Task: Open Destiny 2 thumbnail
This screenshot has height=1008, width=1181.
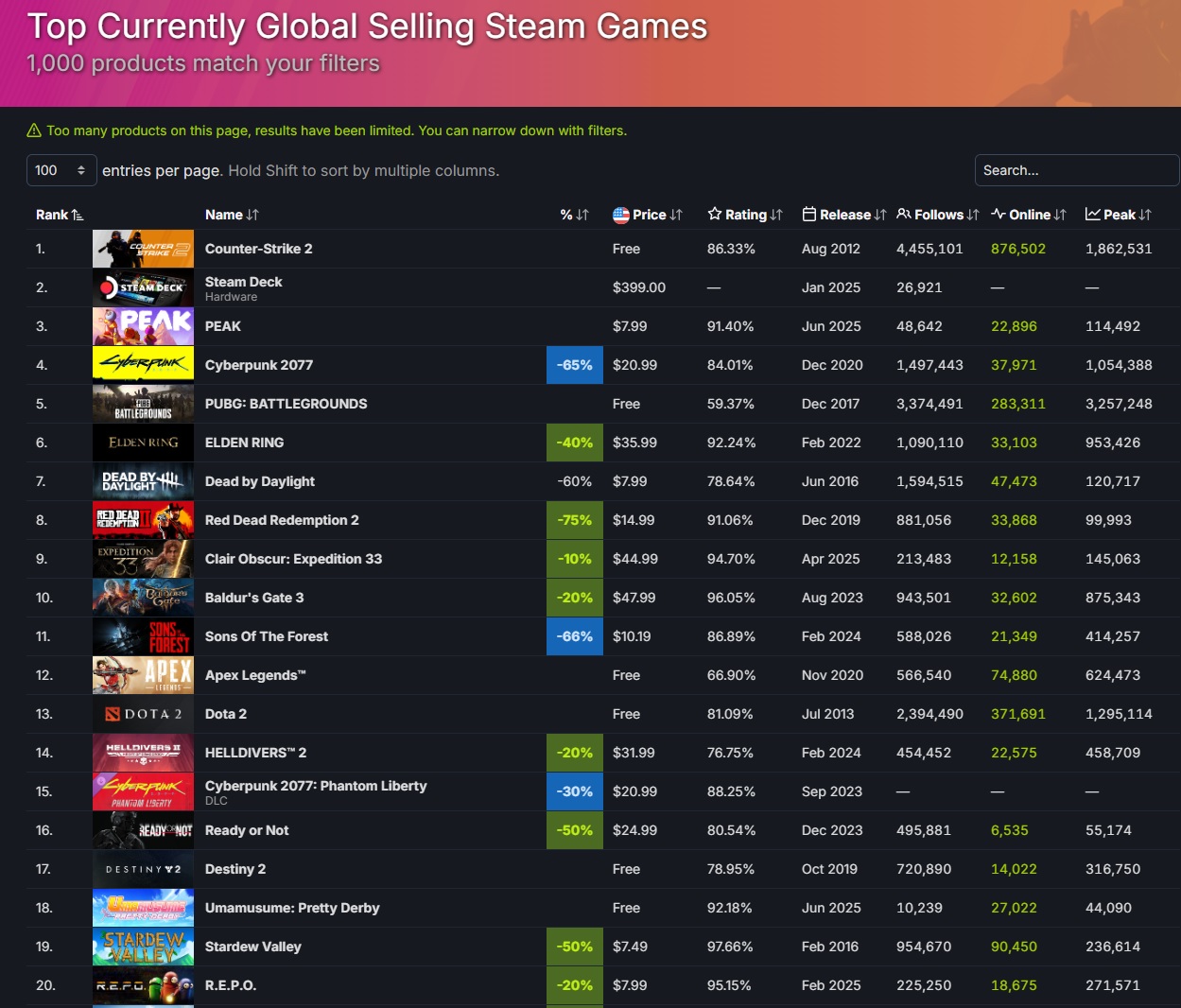Action: point(143,869)
